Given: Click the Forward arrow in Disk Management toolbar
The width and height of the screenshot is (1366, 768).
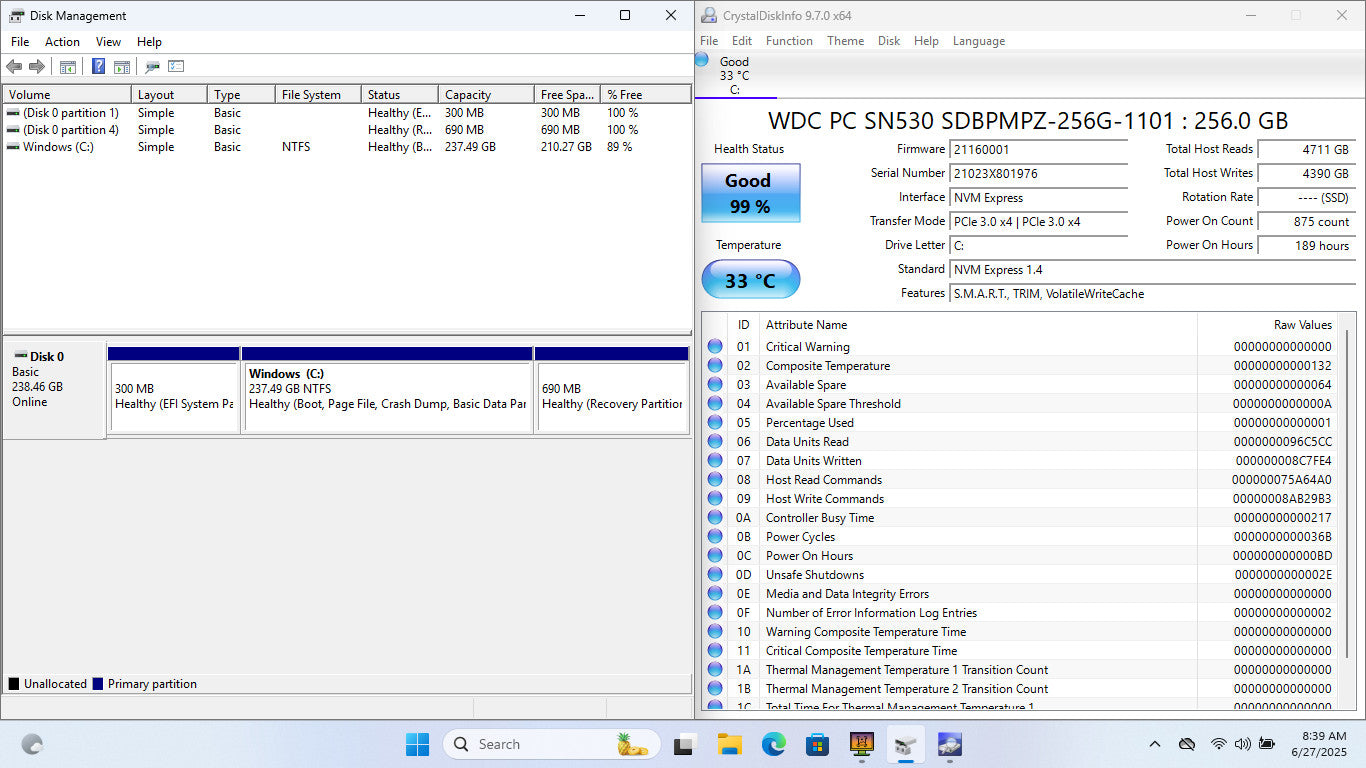Looking at the screenshot, I should [x=37, y=67].
